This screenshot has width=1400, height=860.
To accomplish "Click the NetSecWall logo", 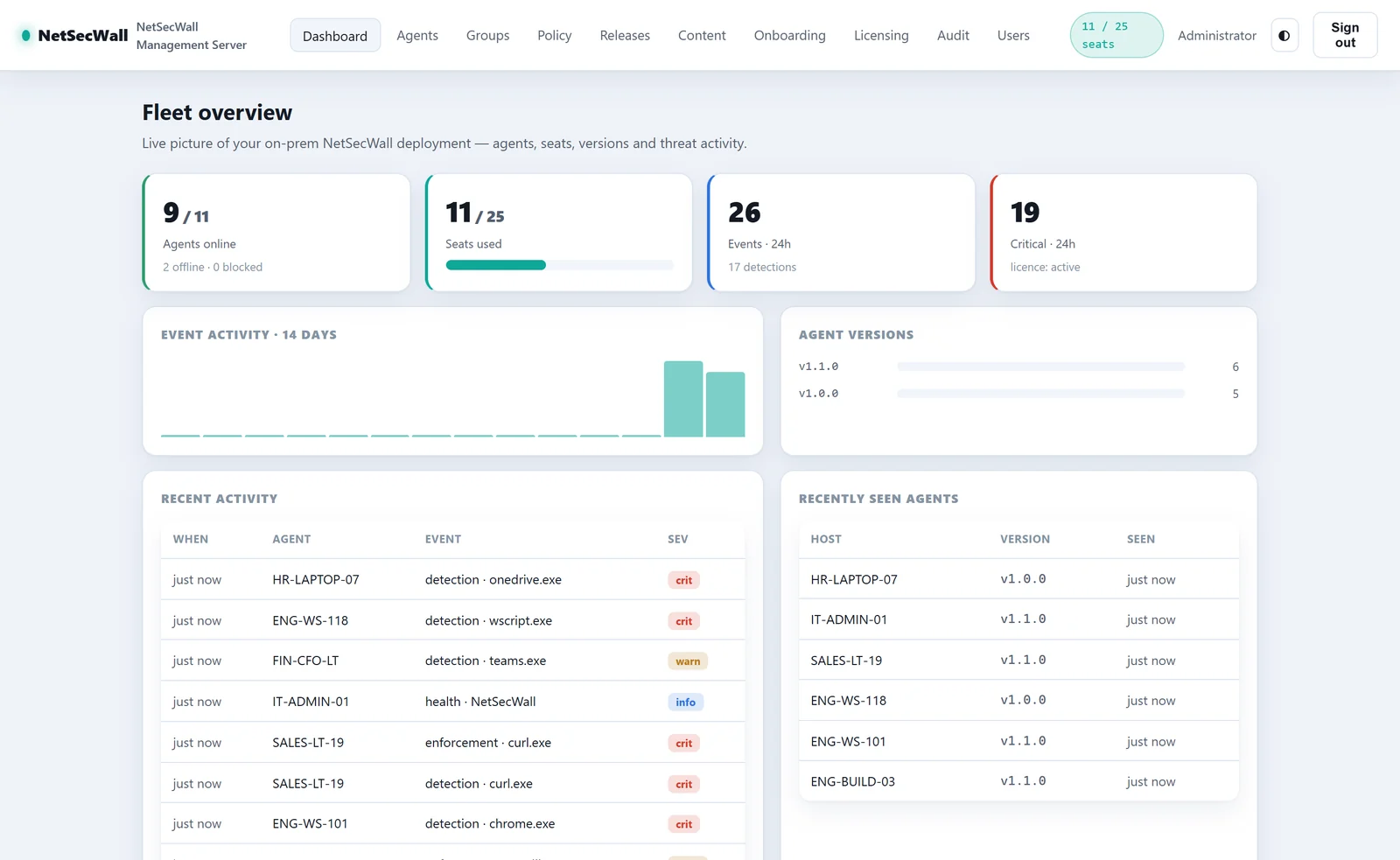I will (x=74, y=36).
